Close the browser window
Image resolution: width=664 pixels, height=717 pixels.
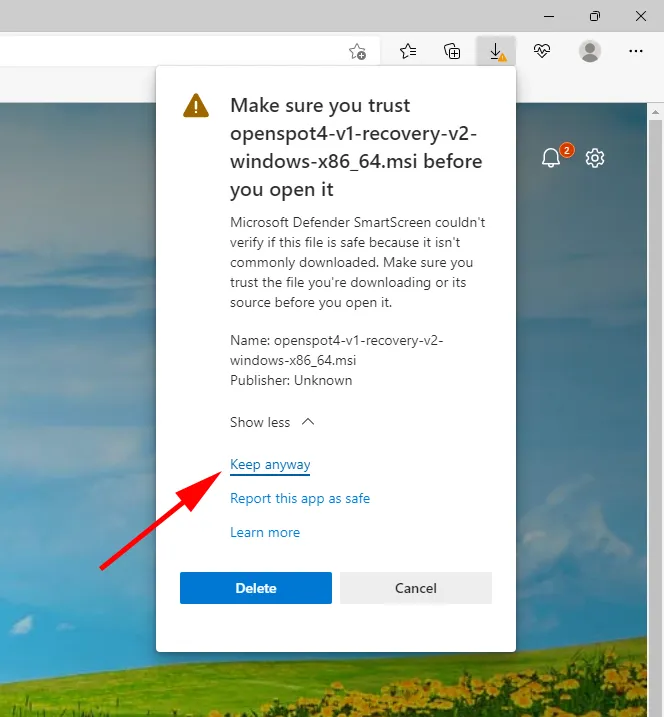[x=641, y=16]
